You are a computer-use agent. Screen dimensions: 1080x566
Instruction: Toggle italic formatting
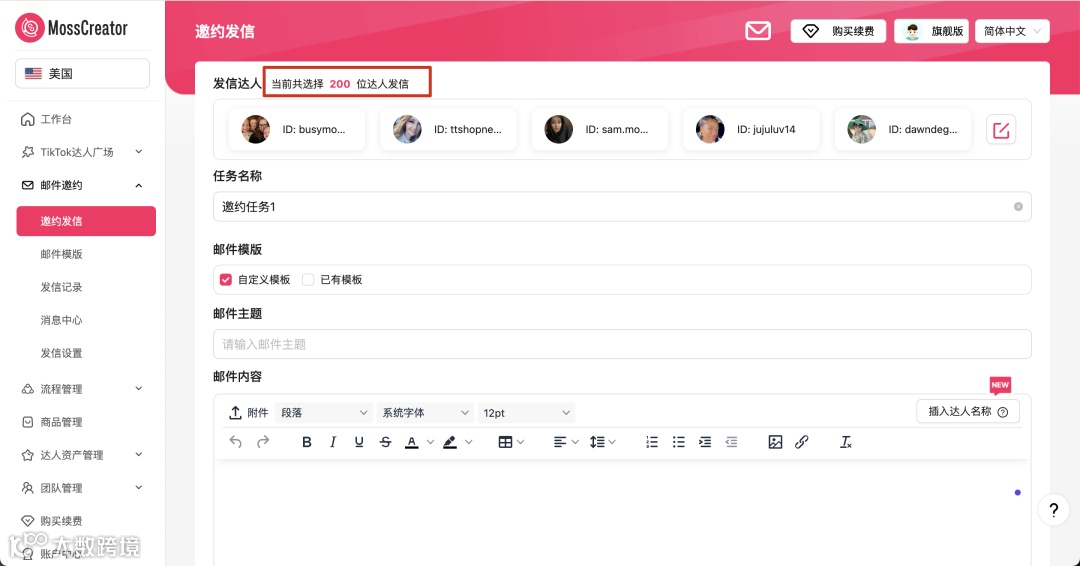[333, 442]
